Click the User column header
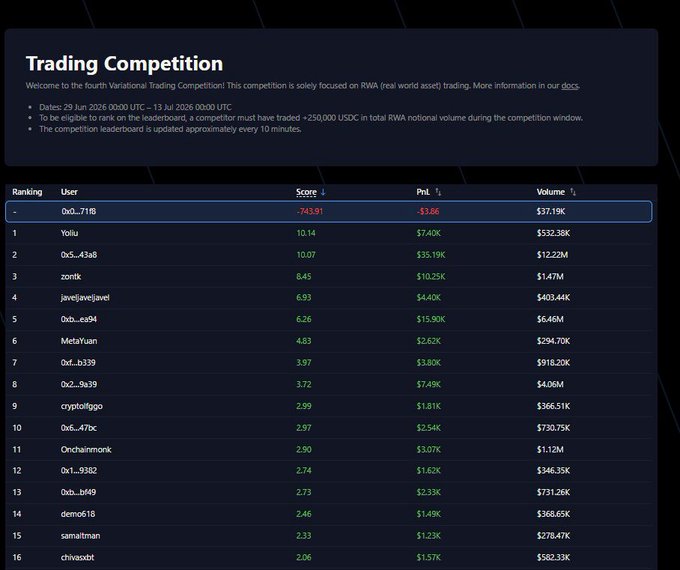Screen dimensions: 680x570 (x=69, y=192)
